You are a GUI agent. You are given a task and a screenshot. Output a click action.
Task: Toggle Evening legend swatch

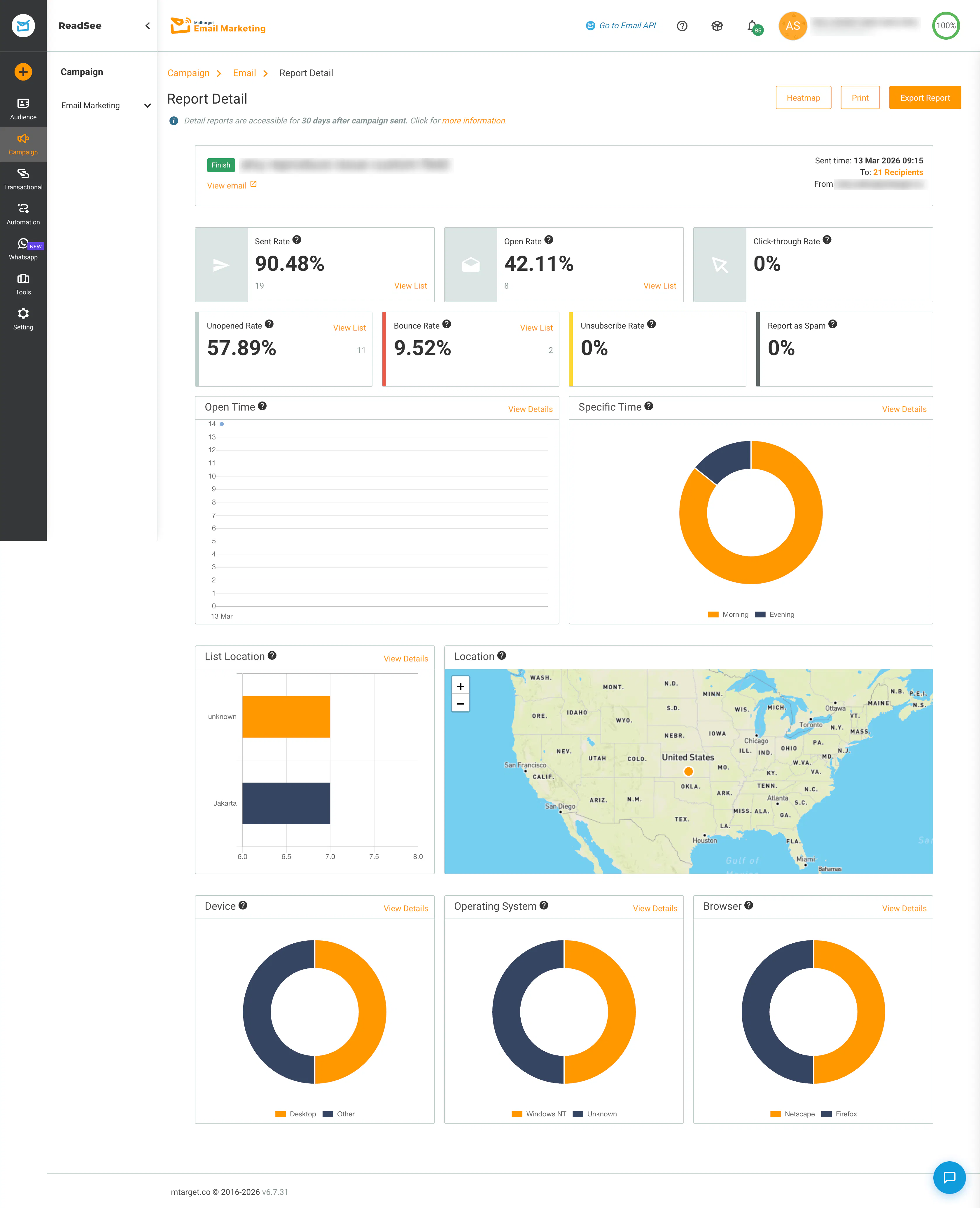(x=760, y=615)
